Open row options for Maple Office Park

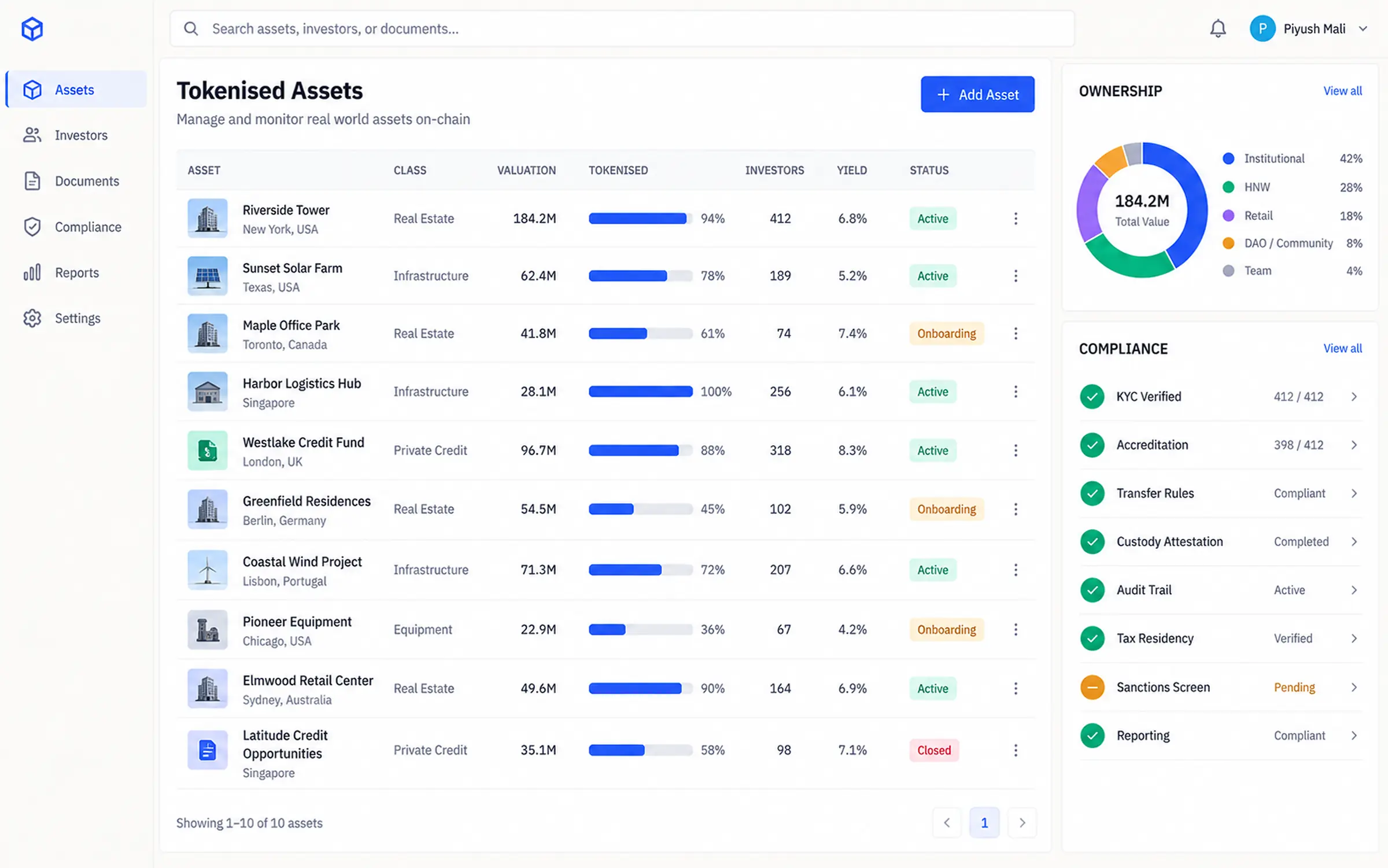(1016, 334)
